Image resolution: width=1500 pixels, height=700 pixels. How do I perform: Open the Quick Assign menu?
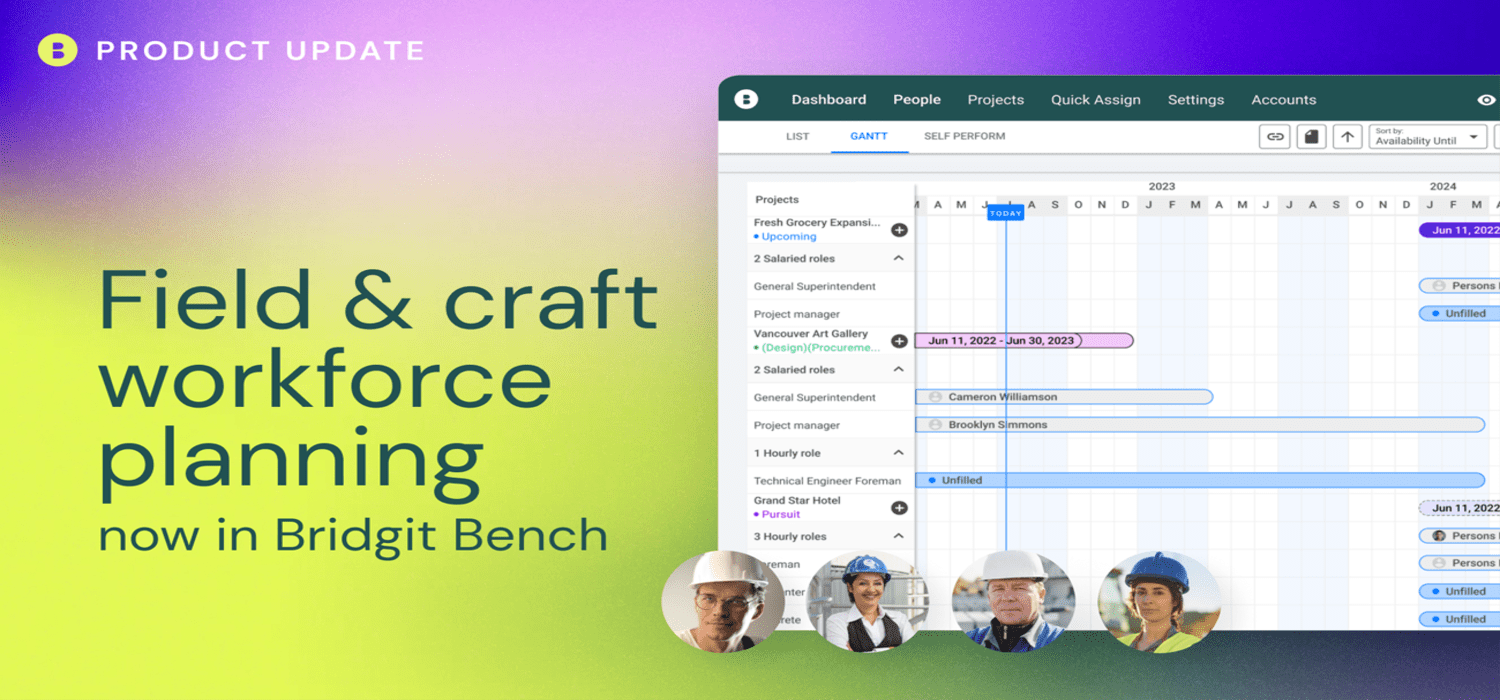[x=1095, y=99]
